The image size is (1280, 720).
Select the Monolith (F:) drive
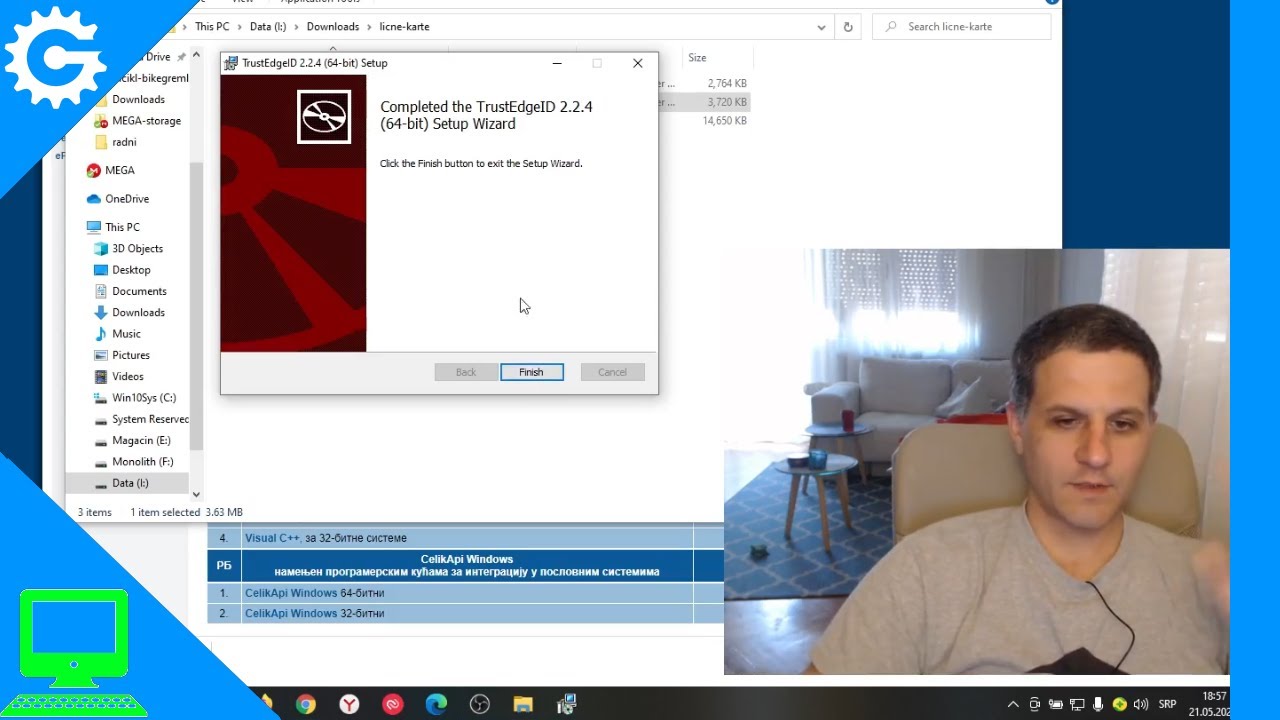pyautogui.click(x=142, y=462)
